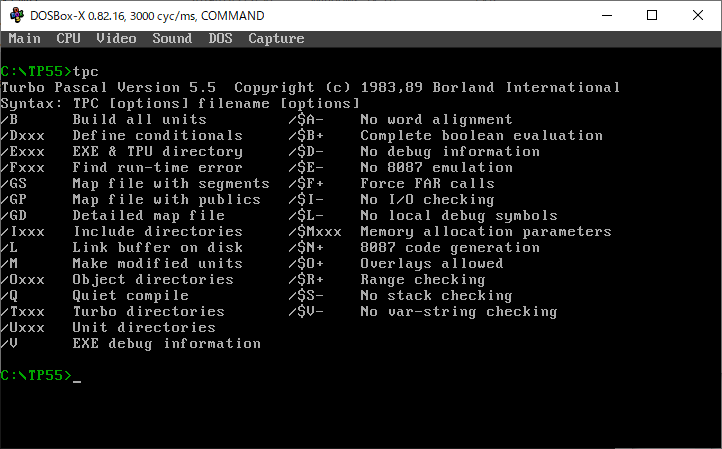The image size is (722, 449).
Task: Click the DOSBox-X icon in title bar
Action: pos(14,15)
